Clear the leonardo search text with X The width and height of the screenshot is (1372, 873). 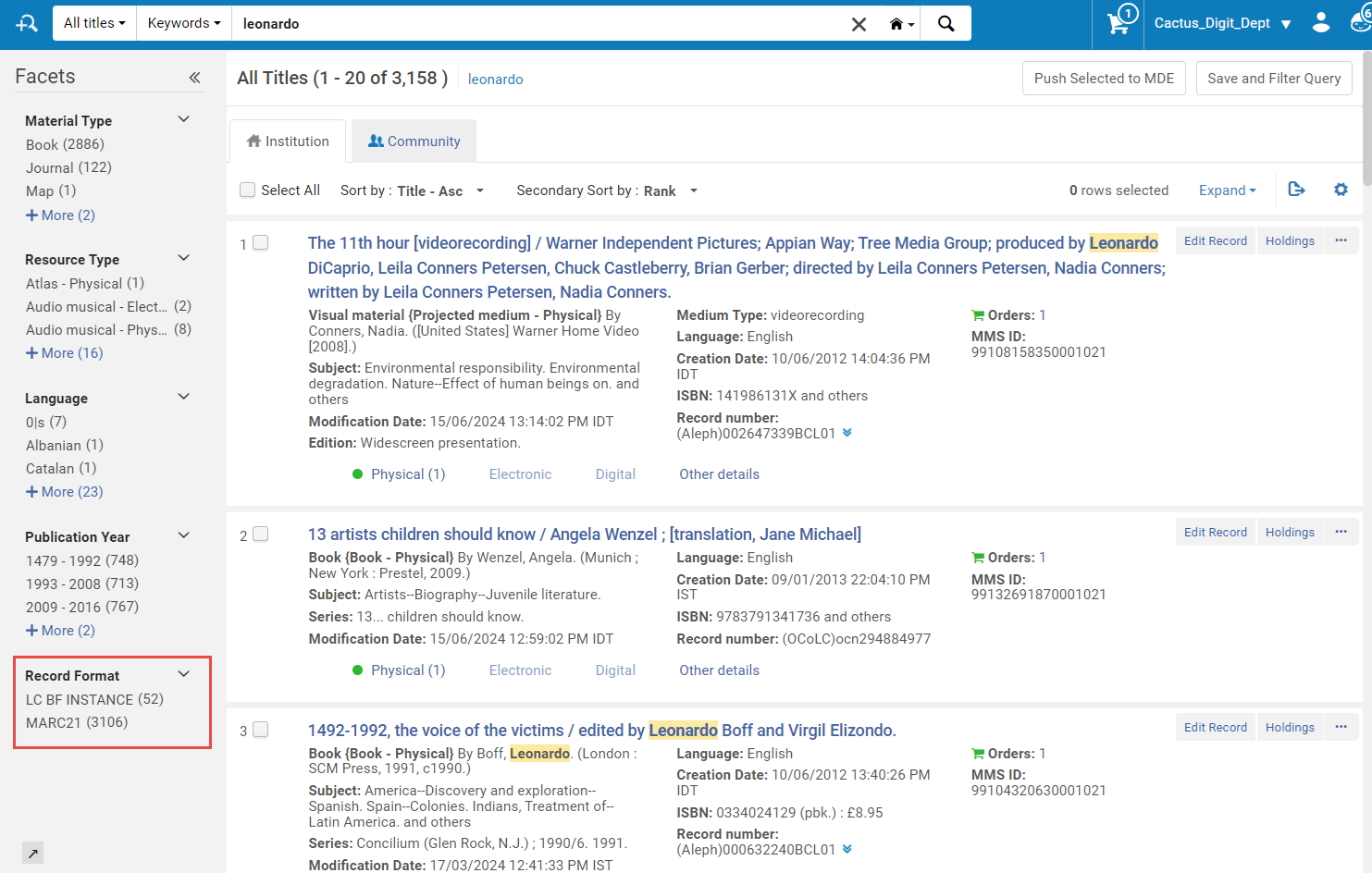[x=859, y=24]
